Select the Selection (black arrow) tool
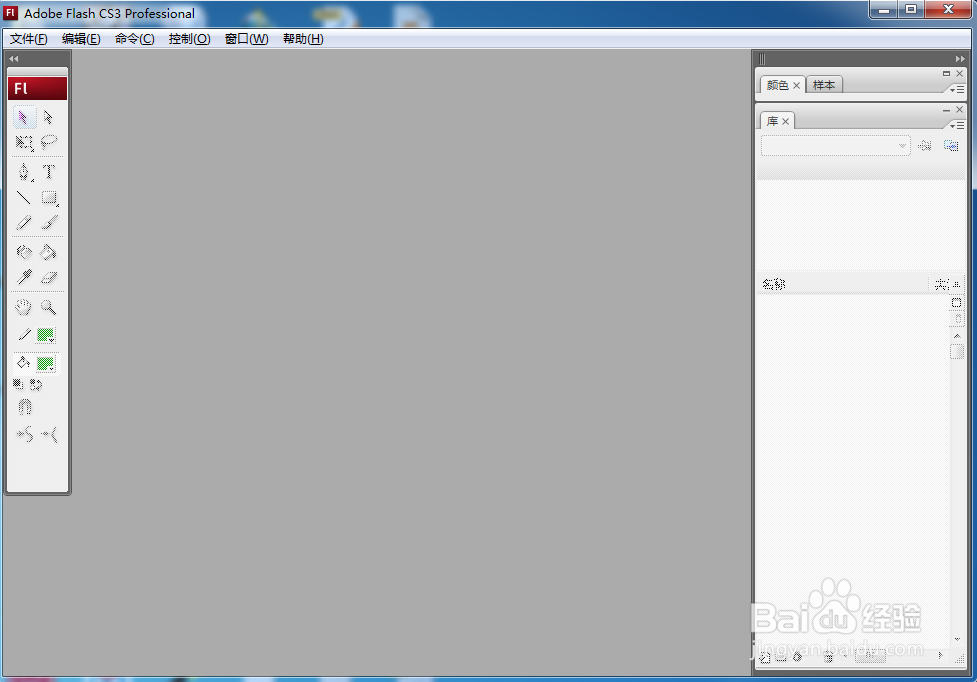Image resolution: width=977 pixels, height=682 pixels. [x=24, y=117]
